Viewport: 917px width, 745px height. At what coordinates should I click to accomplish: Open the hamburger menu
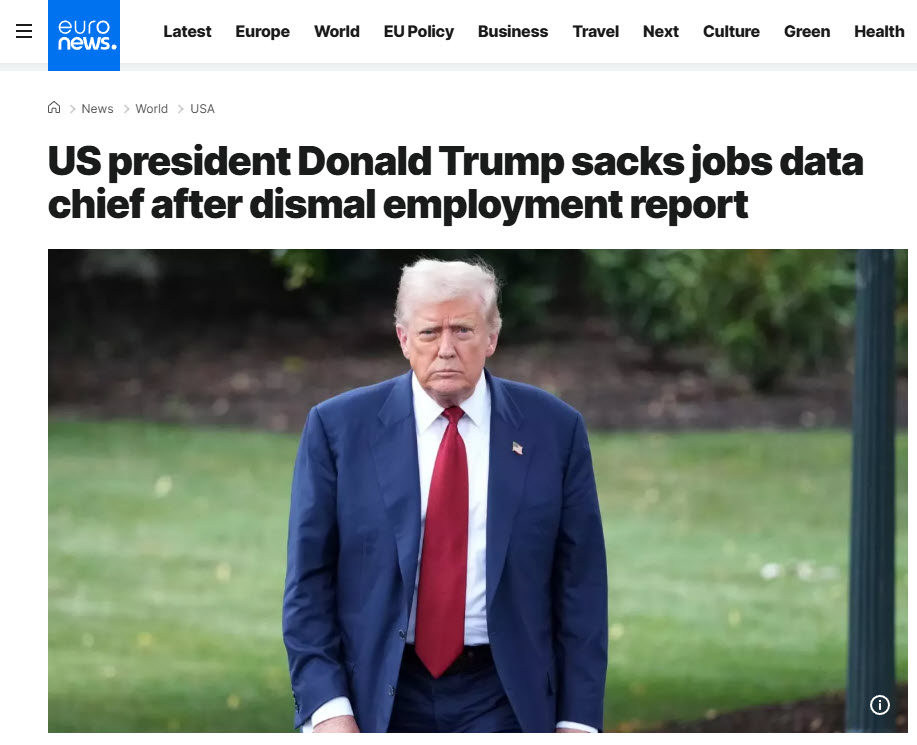point(24,31)
